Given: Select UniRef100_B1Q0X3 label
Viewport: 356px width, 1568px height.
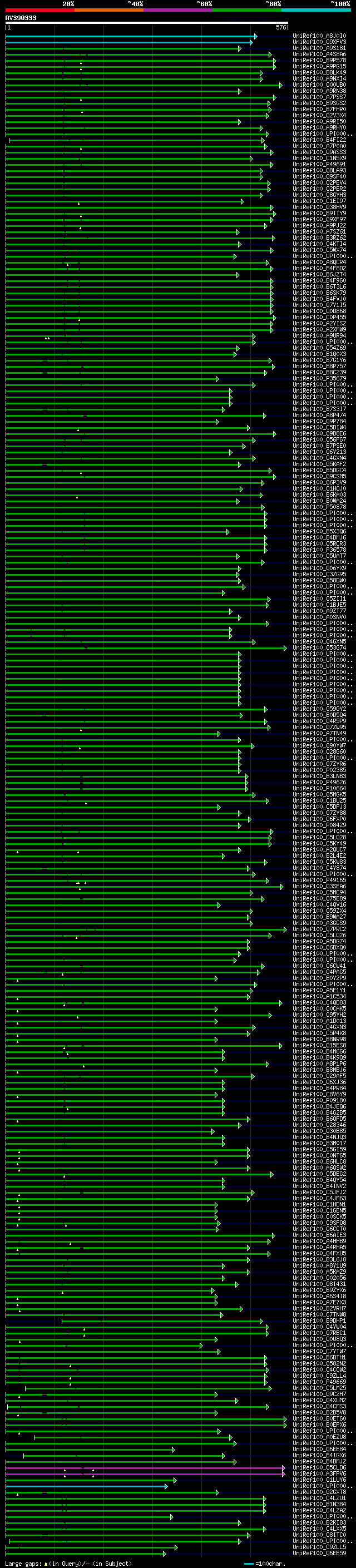Looking at the screenshot, I should pyautogui.click(x=319, y=354).
